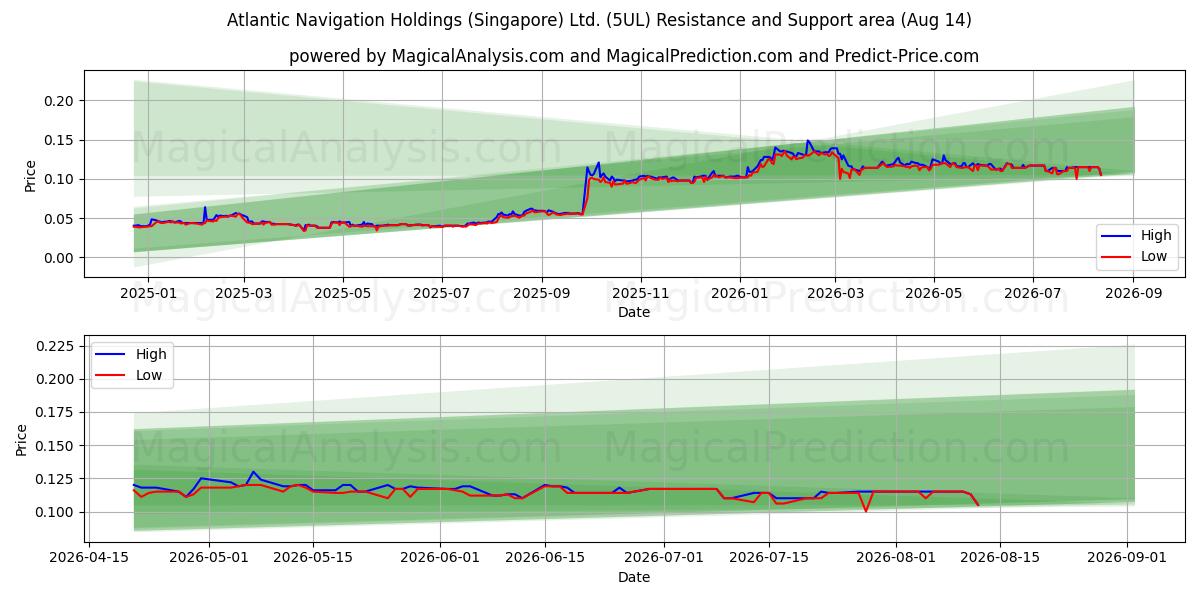Image resolution: width=1200 pixels, height=600 pixels.
Task: Click the 2025-07 date tick label
Action: pos(442,294)
